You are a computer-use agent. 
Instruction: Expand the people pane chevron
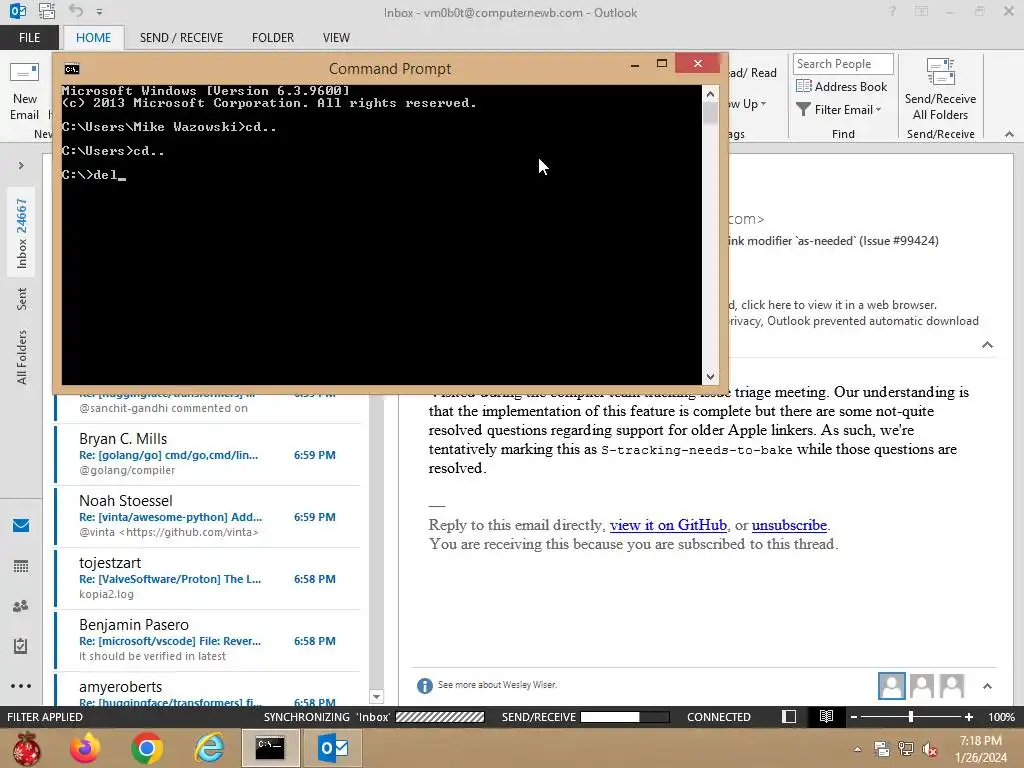987,686
